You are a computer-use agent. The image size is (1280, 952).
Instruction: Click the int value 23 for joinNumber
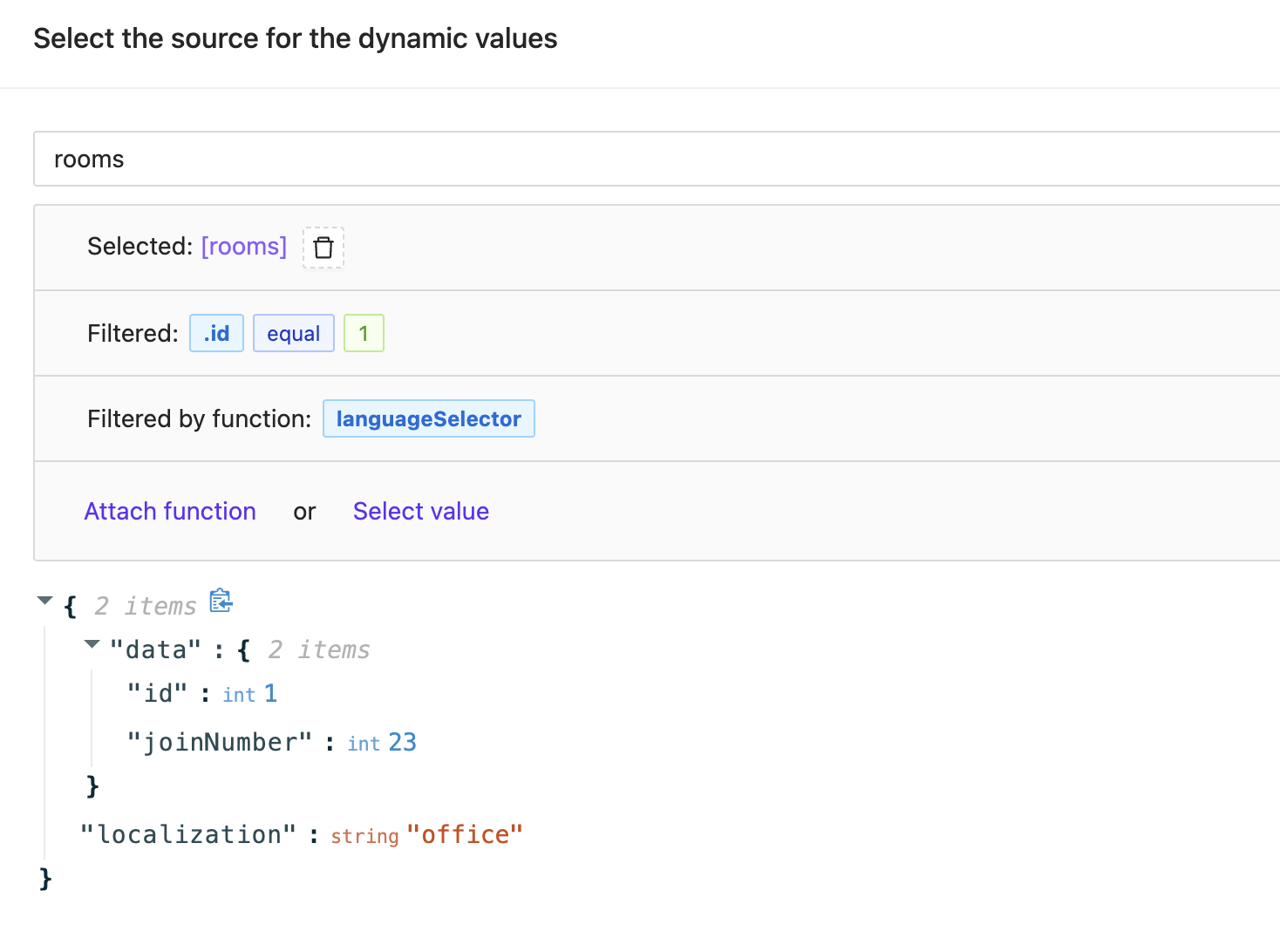[404, 741]
